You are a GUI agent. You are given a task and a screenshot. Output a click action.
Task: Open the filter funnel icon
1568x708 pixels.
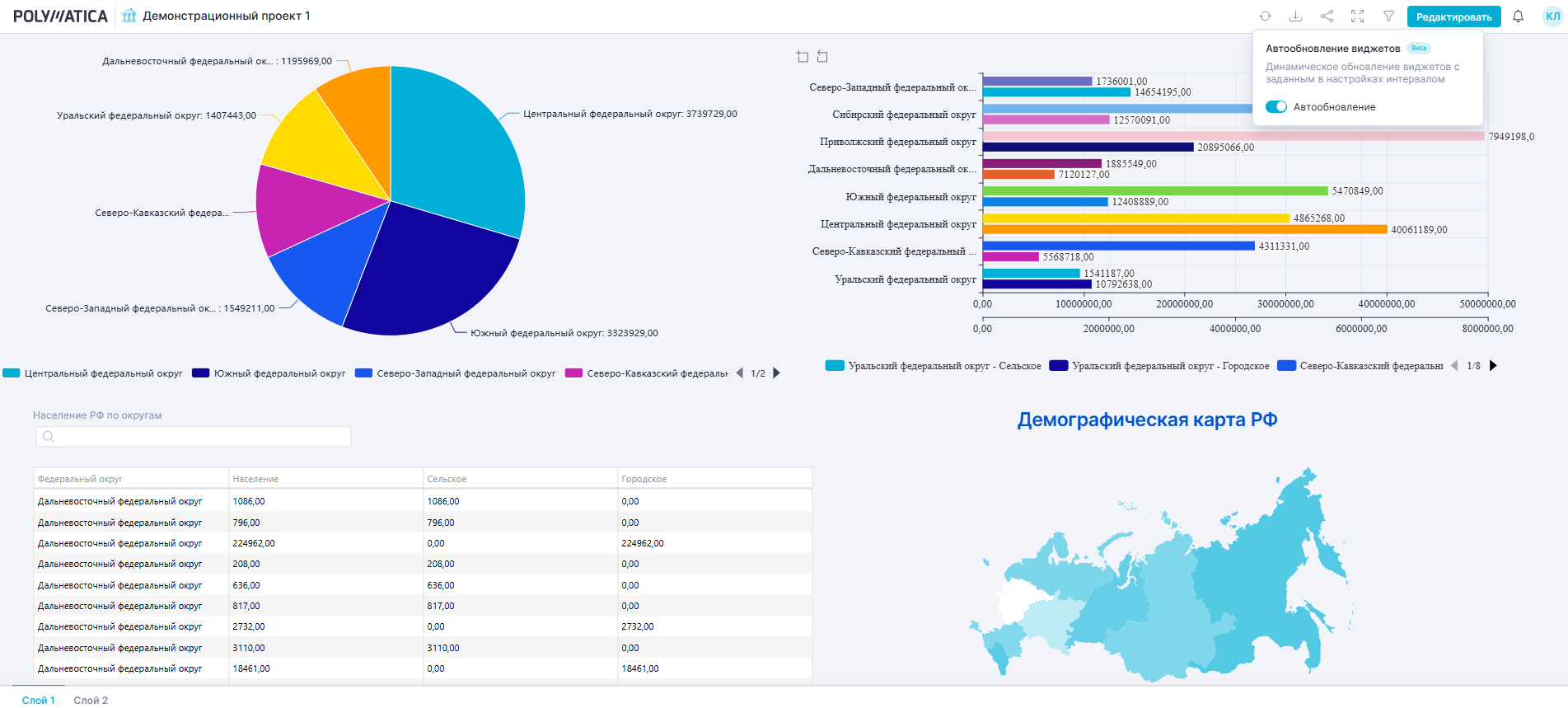(1388, 16)
